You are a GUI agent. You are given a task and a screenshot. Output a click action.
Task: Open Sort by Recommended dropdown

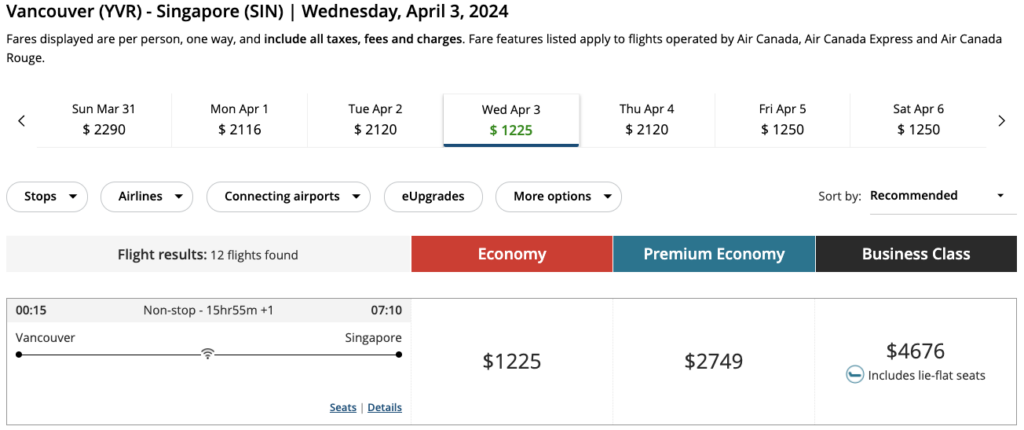(x=937, y=196)
